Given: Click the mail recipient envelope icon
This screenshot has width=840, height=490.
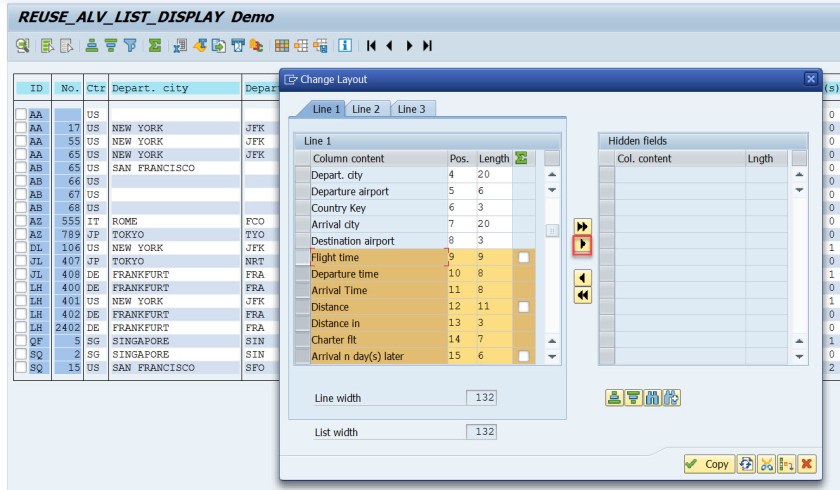Looking at the screenshot, I should [238, 46].
